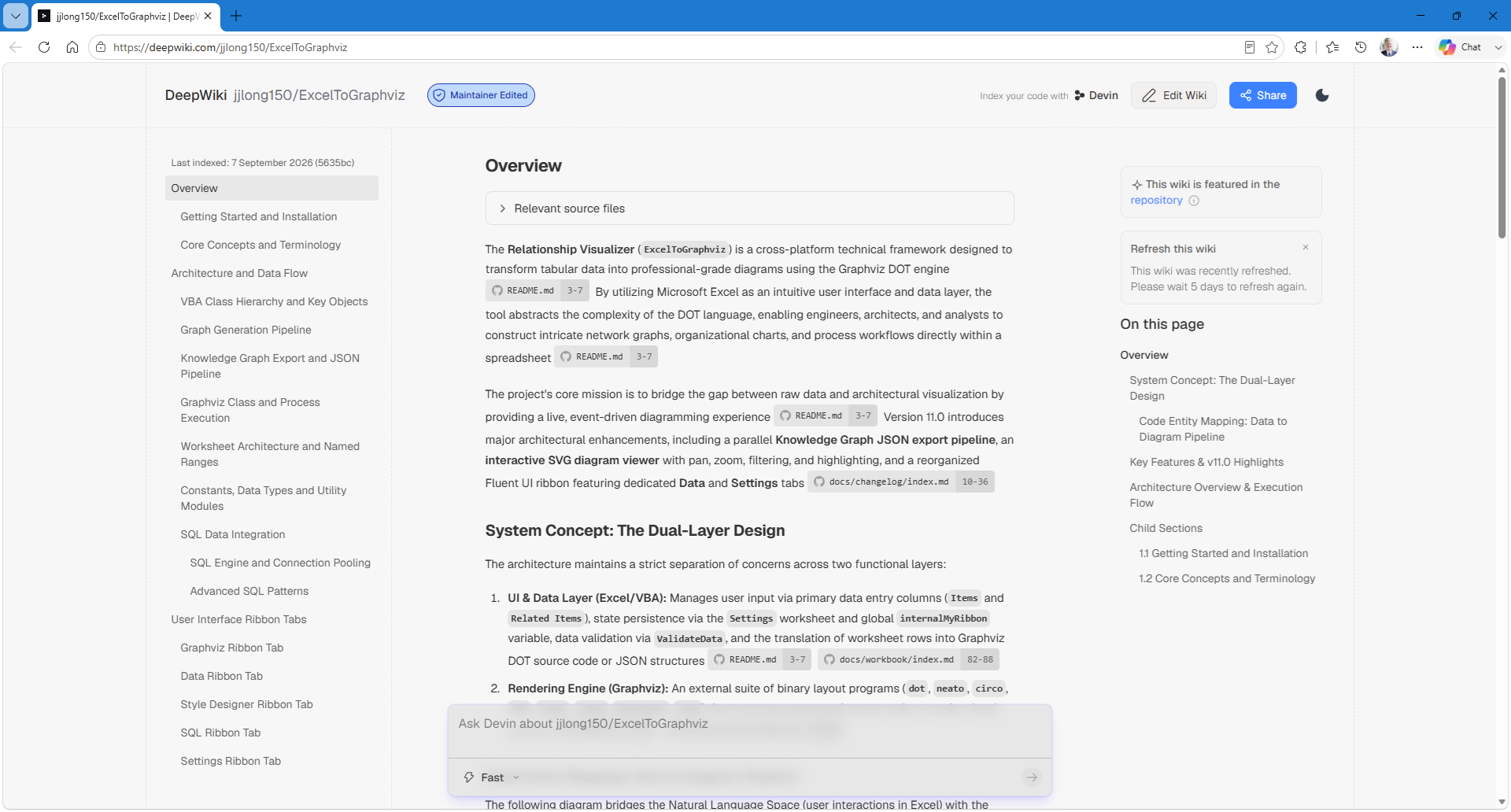The image size is (1511, 812).
Task: Jump to 1.1 Getting Started and Installation
Action: coord(1224,553)
